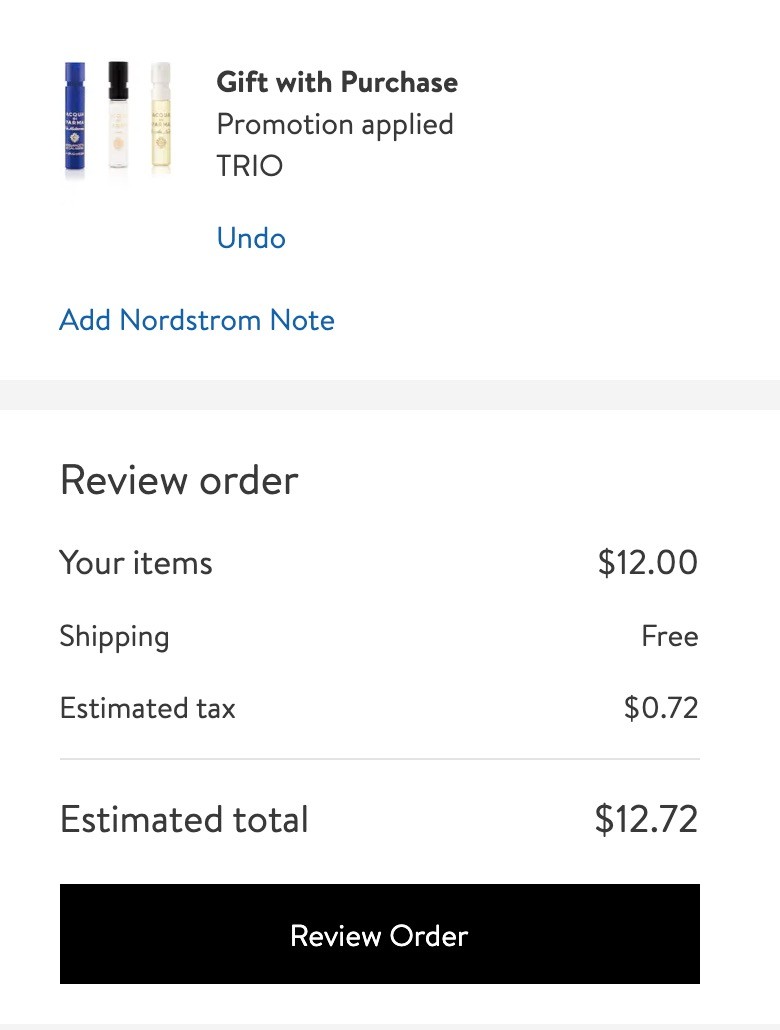Click the Promotion applied text
This screenshot has width=780, height=1030.
click(335, 125)
